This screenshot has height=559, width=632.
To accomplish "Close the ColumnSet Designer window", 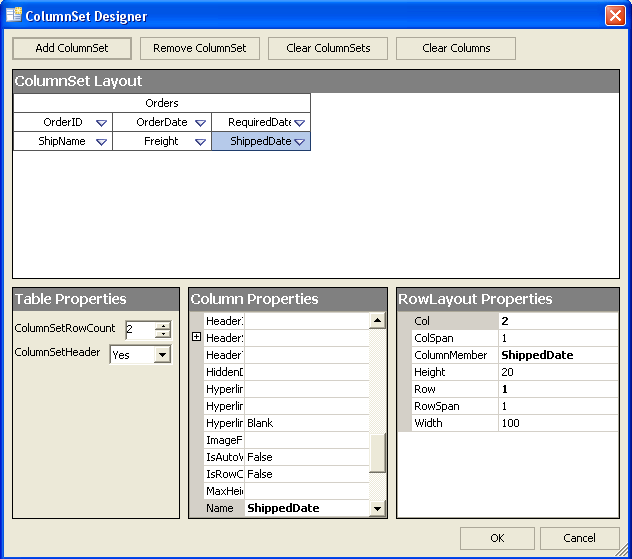I will coord(615,16).
